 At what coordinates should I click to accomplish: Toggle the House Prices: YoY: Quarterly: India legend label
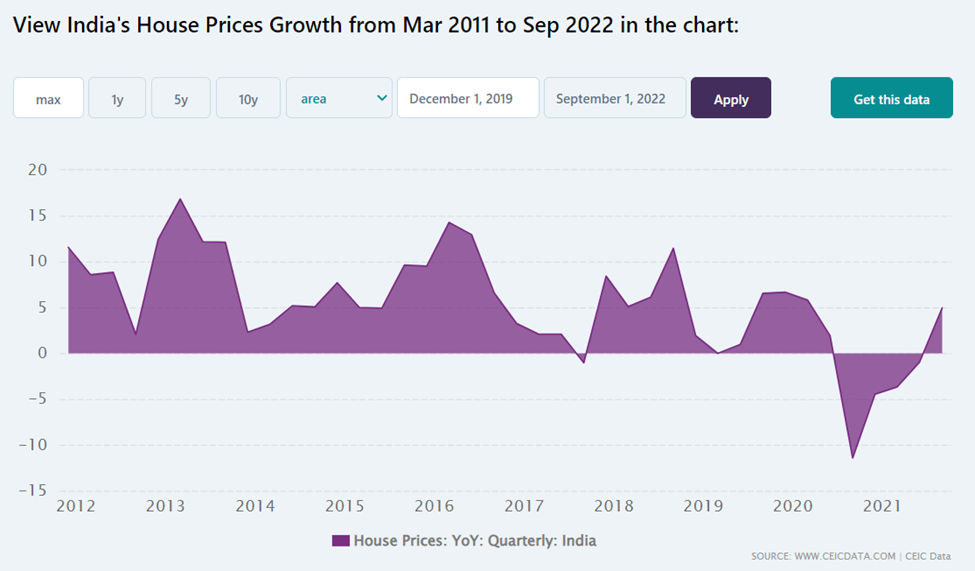[475, 541]
